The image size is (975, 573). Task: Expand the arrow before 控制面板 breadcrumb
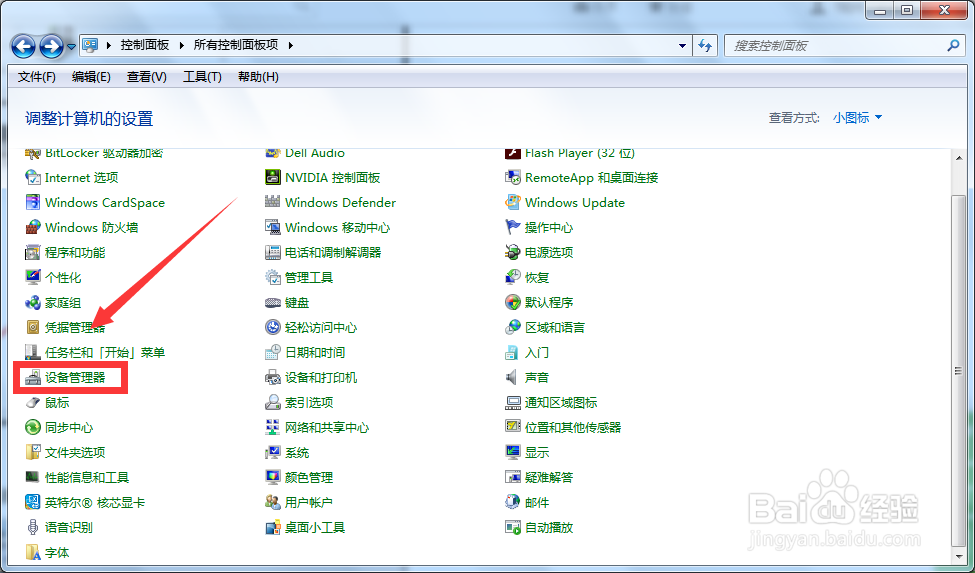[109, 45]
